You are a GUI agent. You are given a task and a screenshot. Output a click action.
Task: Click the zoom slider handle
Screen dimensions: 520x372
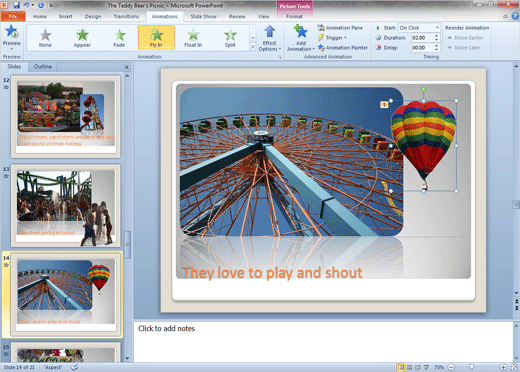[471, 367]
